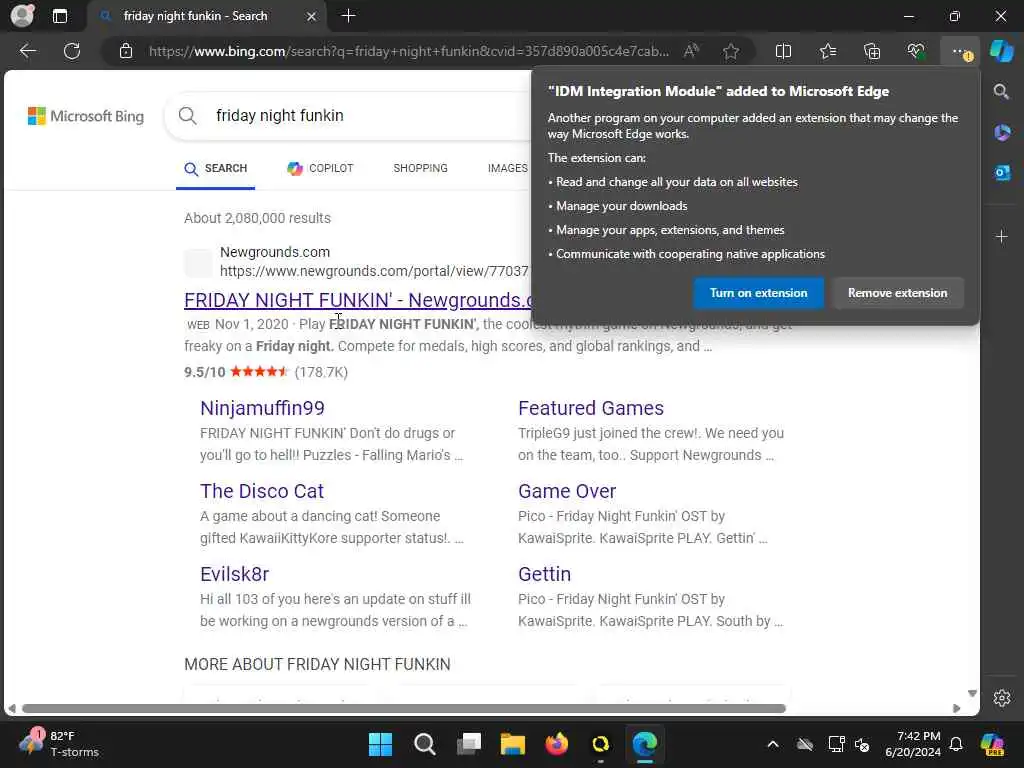The image size is (1024, 768).
Task: Switch to the COPILOT tab
Action: pos(320,168)
